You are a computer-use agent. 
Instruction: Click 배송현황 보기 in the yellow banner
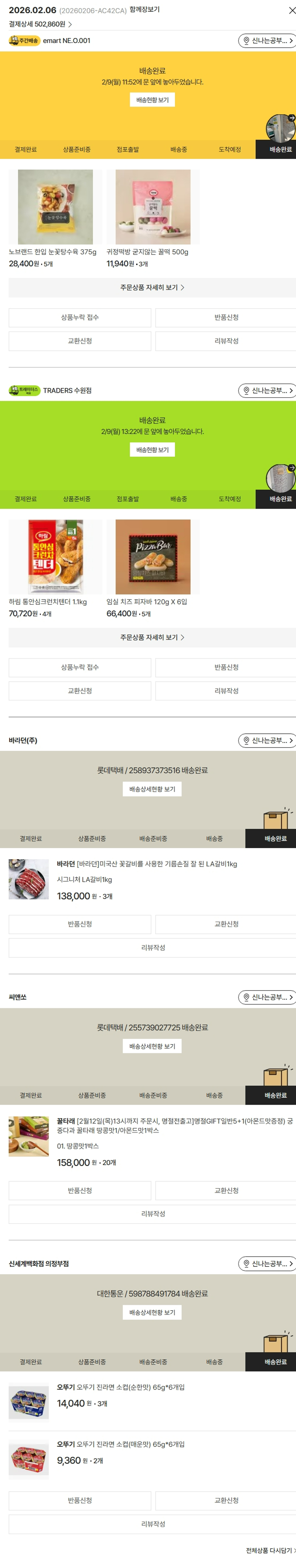[152, 100]
